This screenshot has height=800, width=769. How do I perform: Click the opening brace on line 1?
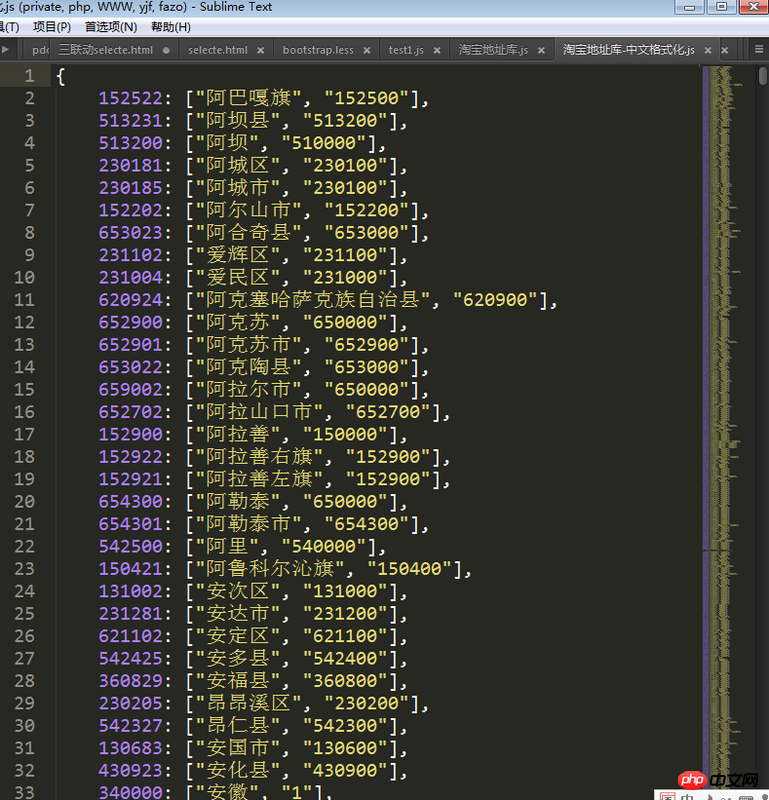point(61,77)
